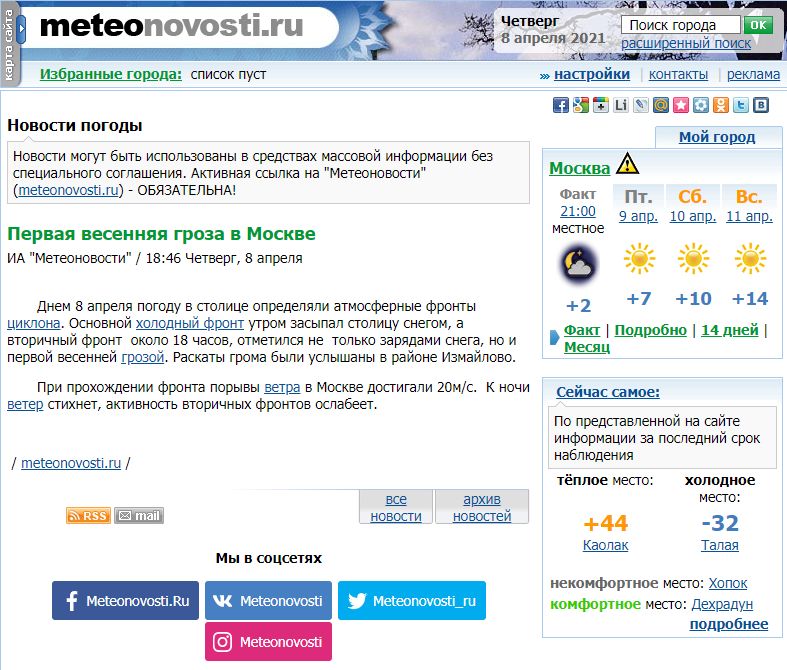Open the Instagram Meteonovosti button
787x670 pixels.
click(268, 642)
